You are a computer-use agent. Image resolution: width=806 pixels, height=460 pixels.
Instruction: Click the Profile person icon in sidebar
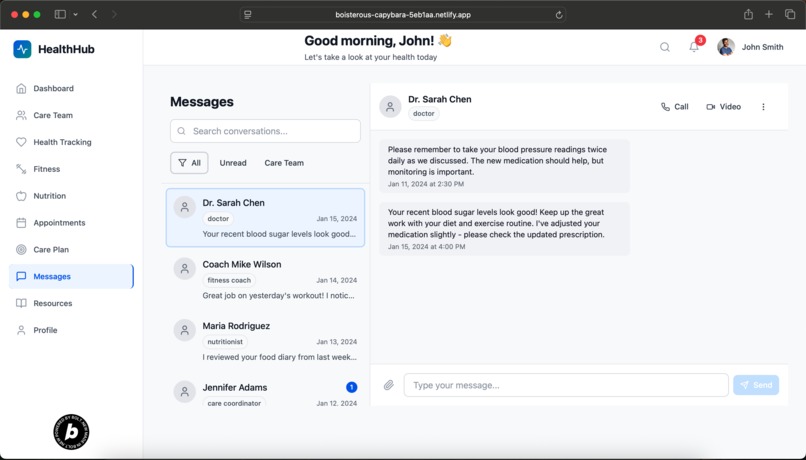click(21, 330)
